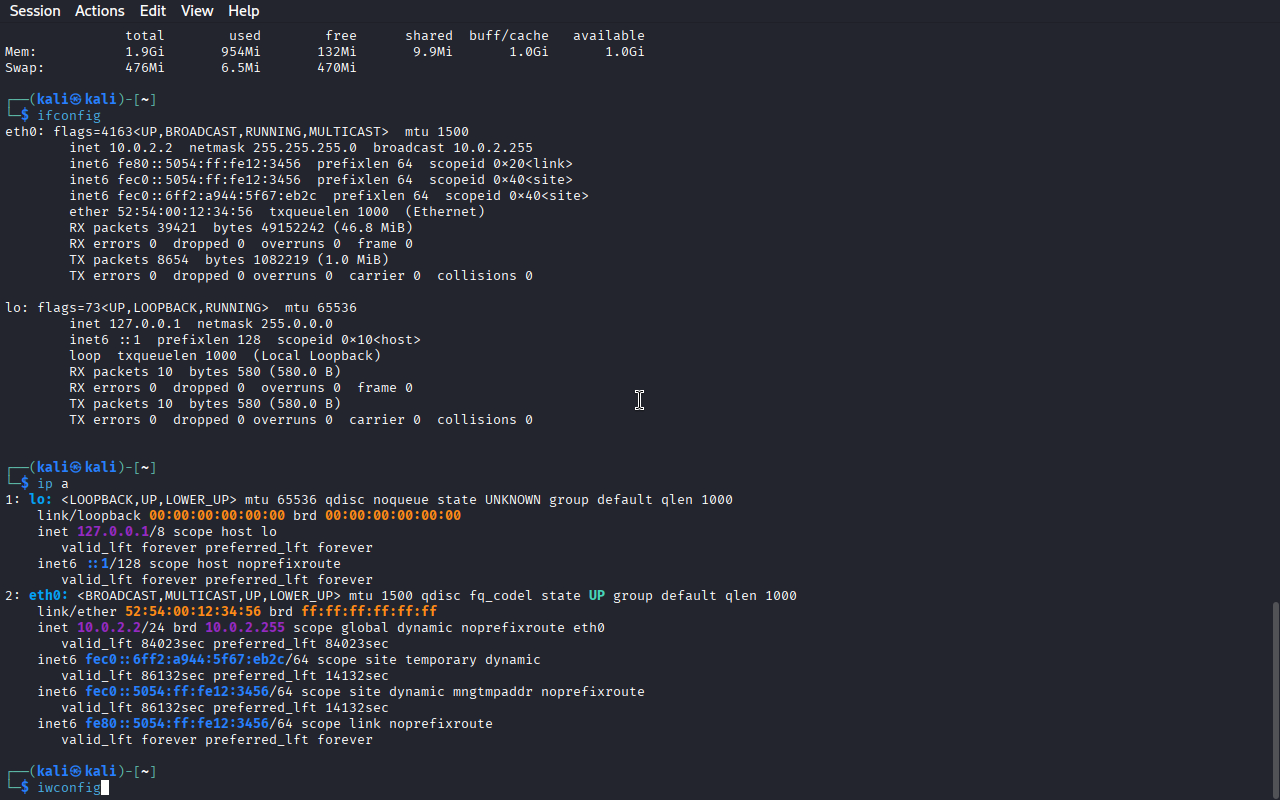Click the blue 'lo:' label in ip output

coord(41,500)
